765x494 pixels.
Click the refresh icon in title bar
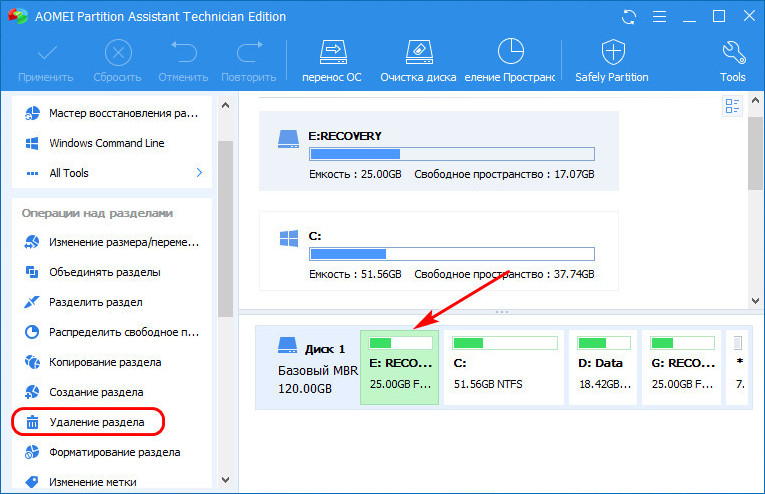click(x=629, y=17)
